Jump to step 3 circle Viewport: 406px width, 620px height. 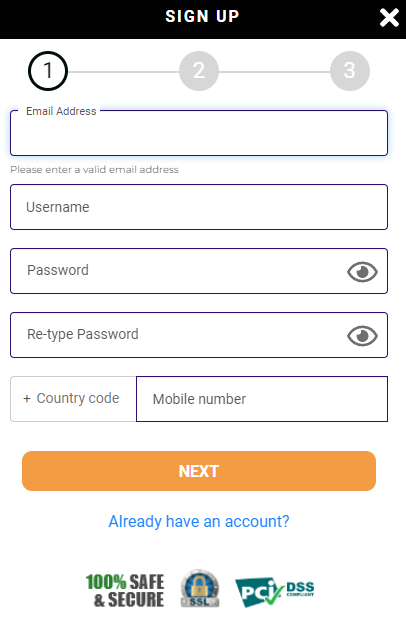(x=350, y=71)
